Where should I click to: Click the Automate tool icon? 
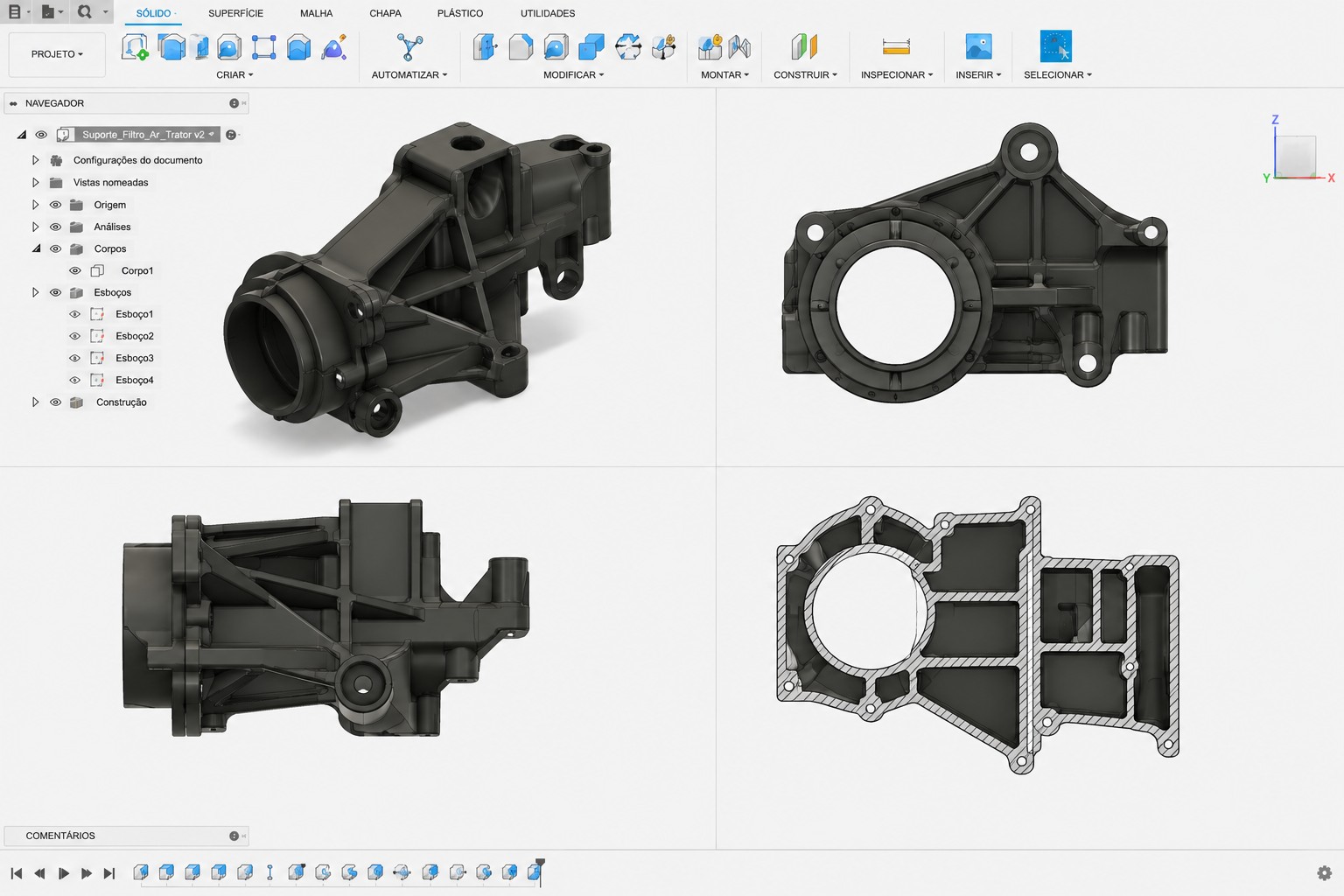409,46
